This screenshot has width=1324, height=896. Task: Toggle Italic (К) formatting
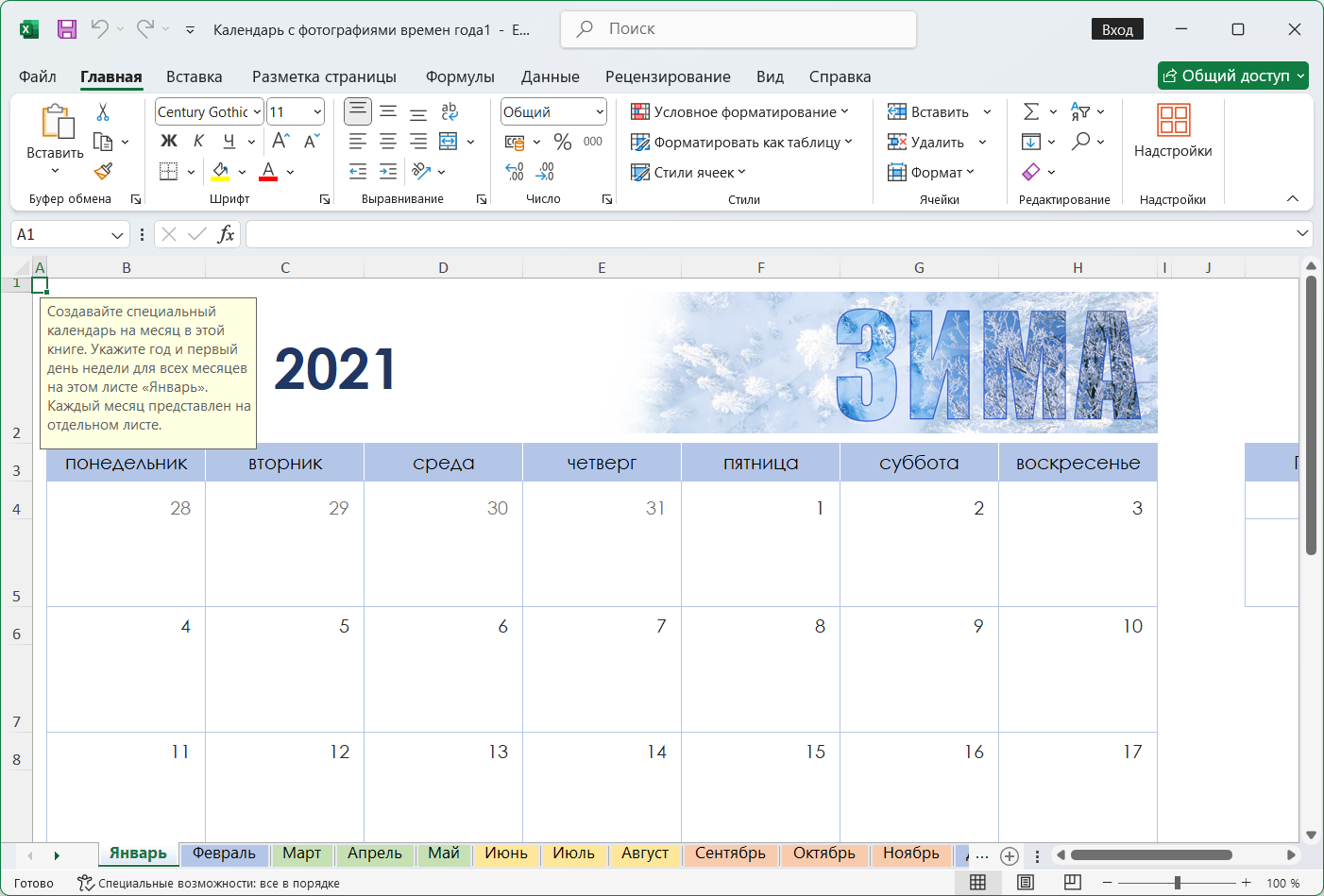coord(198,141)
